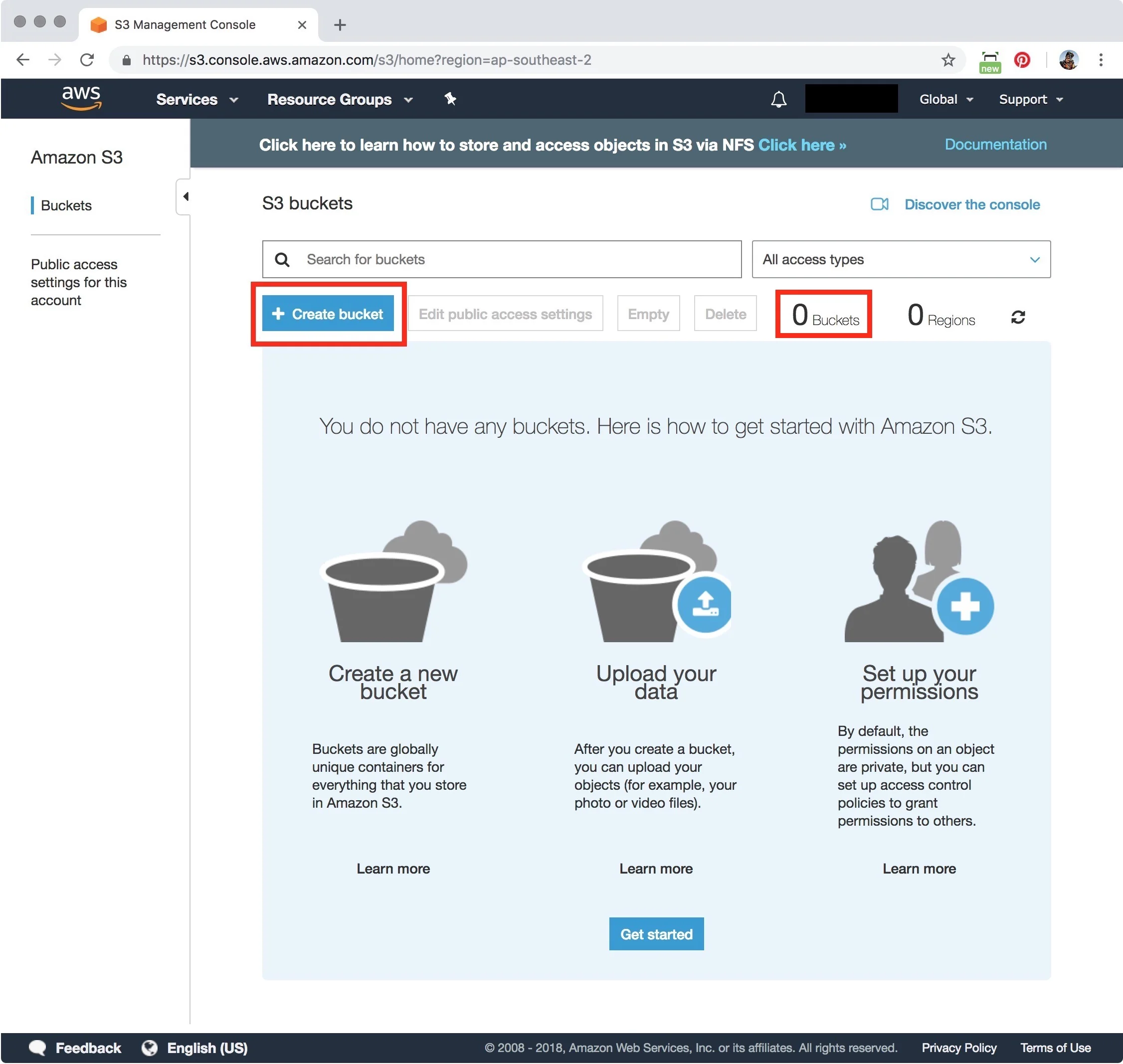Click Learn more under Set up your permissions
The width and height of the screenshot is (1123, 1064).
tap(919, 869)
